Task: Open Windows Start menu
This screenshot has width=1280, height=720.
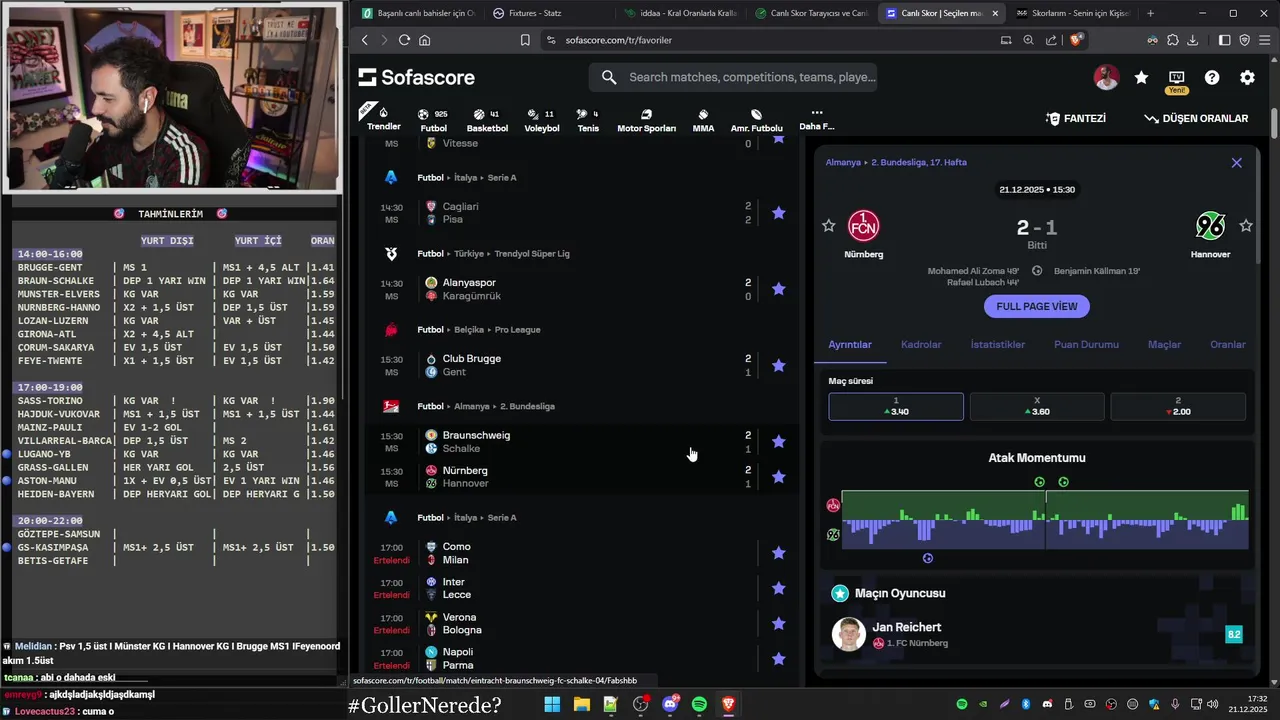Action: coord(552,704)
